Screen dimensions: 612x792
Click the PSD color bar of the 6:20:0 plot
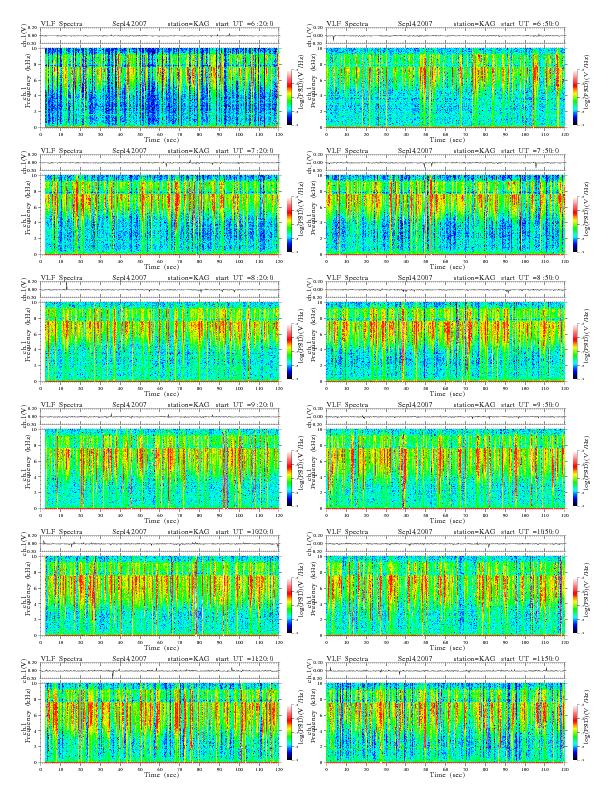[x=289, y=97]
